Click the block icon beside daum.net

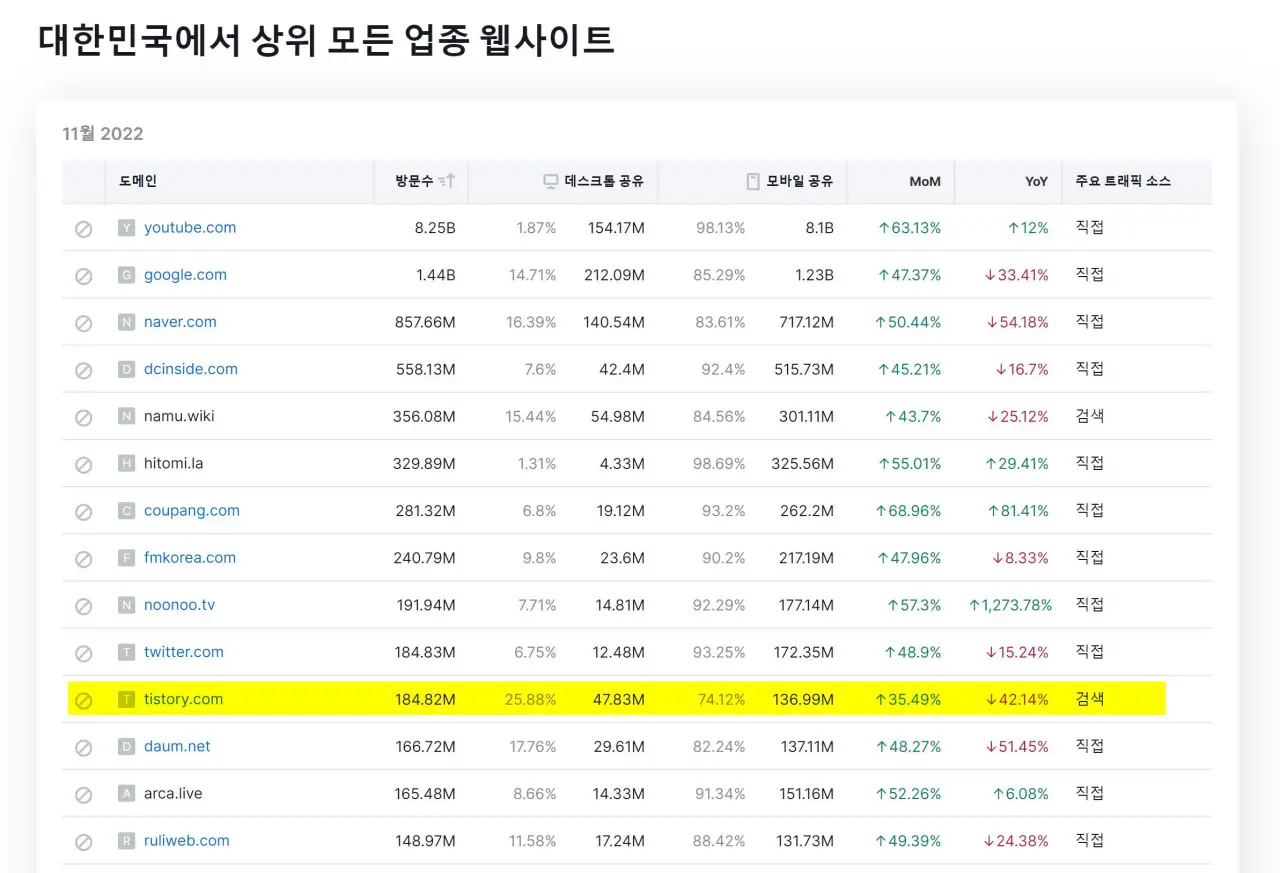tap(84, 748)
